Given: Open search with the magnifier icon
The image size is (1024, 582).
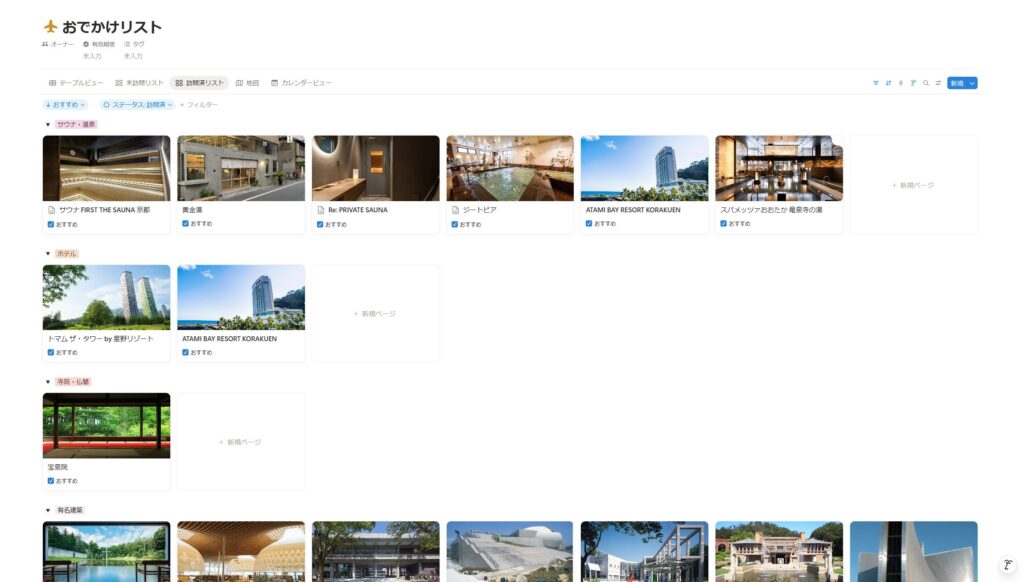Looking at the screenshot, I should [926, 83].
